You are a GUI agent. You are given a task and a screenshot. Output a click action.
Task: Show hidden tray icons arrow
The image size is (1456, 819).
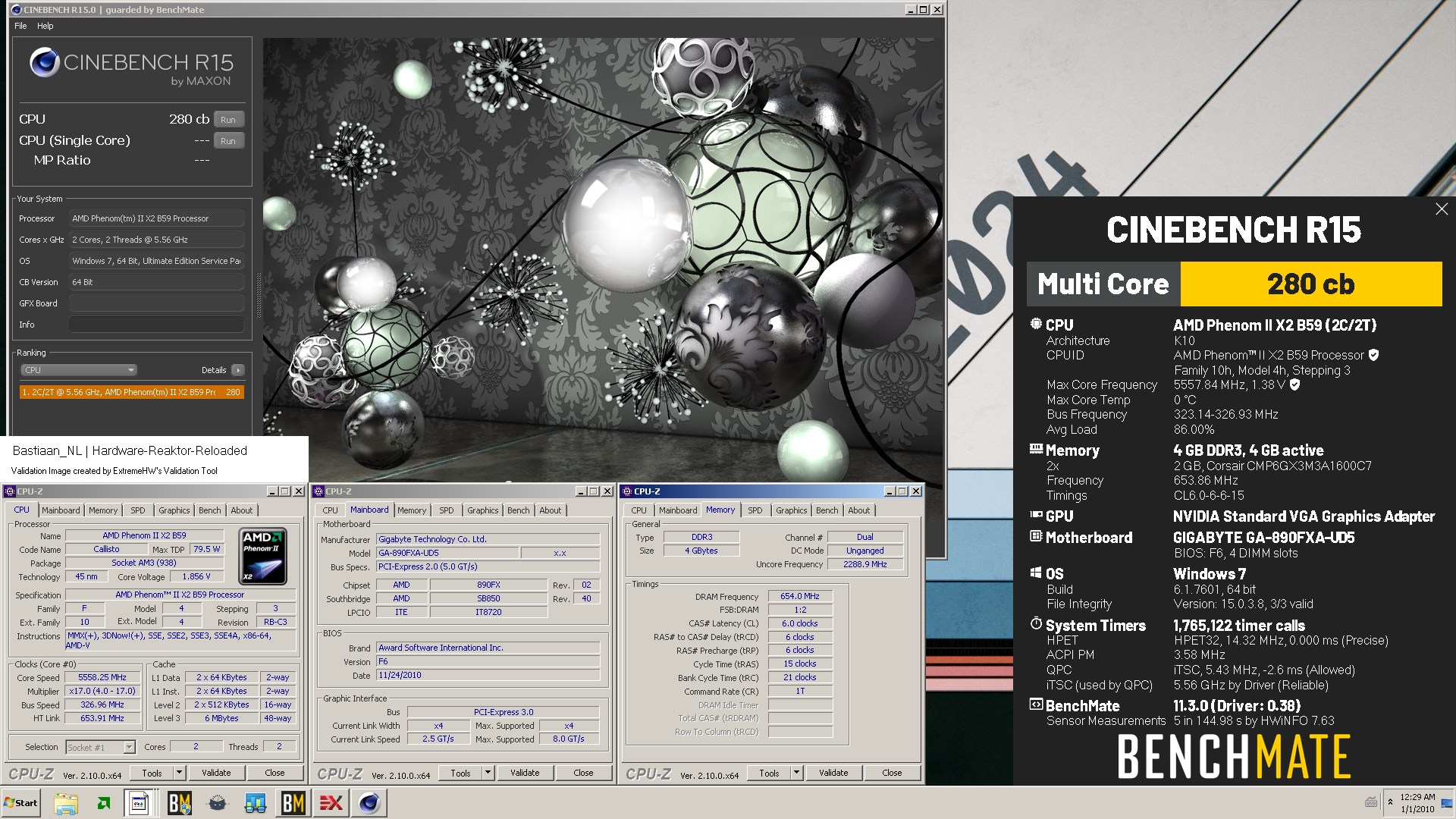tap(1390, 802)
